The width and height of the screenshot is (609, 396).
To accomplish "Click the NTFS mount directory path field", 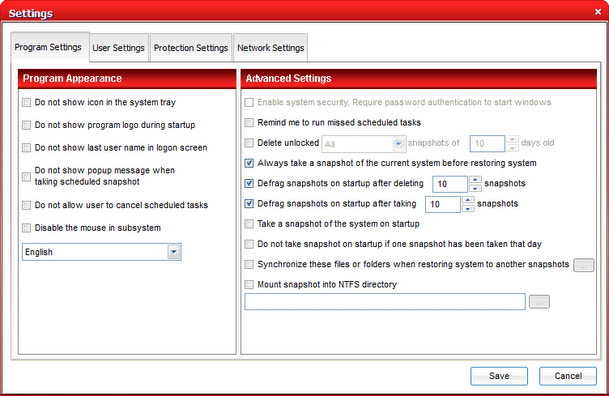I will [x=385, y=302].
